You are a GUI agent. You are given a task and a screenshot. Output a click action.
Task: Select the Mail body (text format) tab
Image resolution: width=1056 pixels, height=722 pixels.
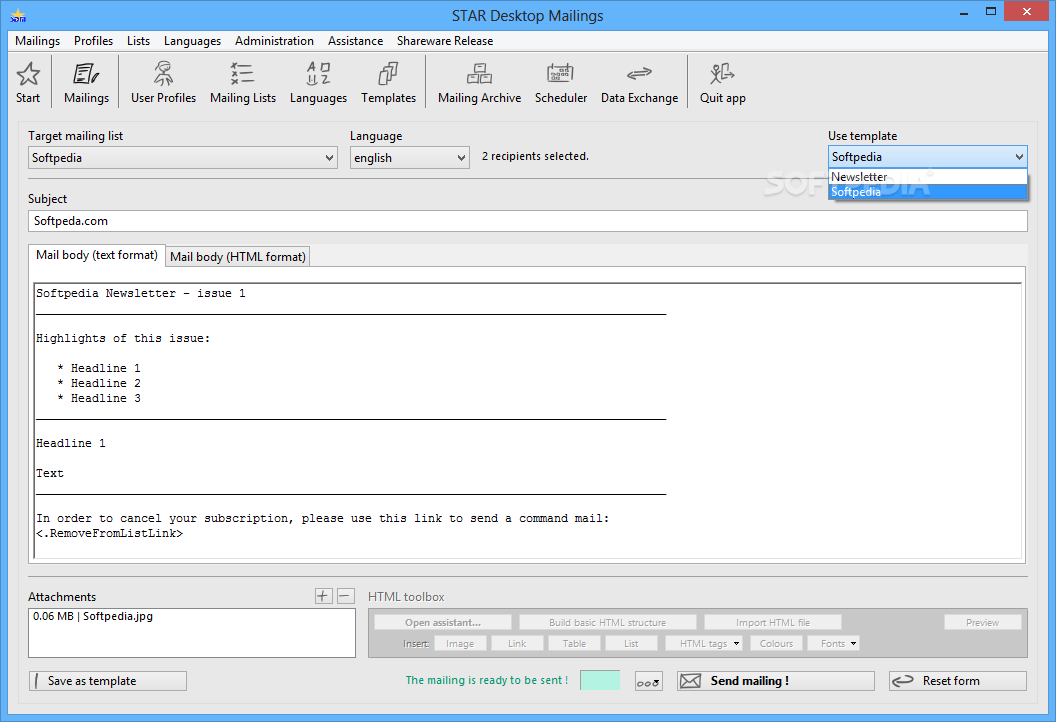97,255
